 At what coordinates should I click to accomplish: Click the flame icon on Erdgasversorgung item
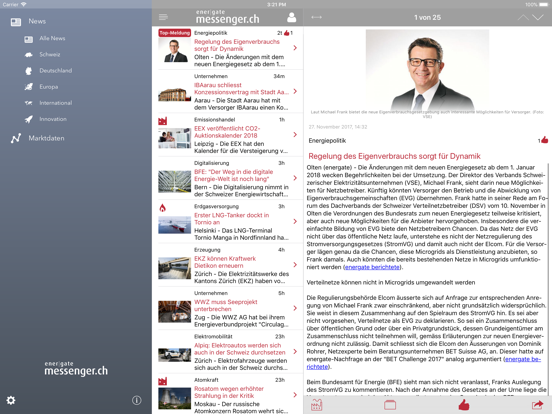point(163,208)
